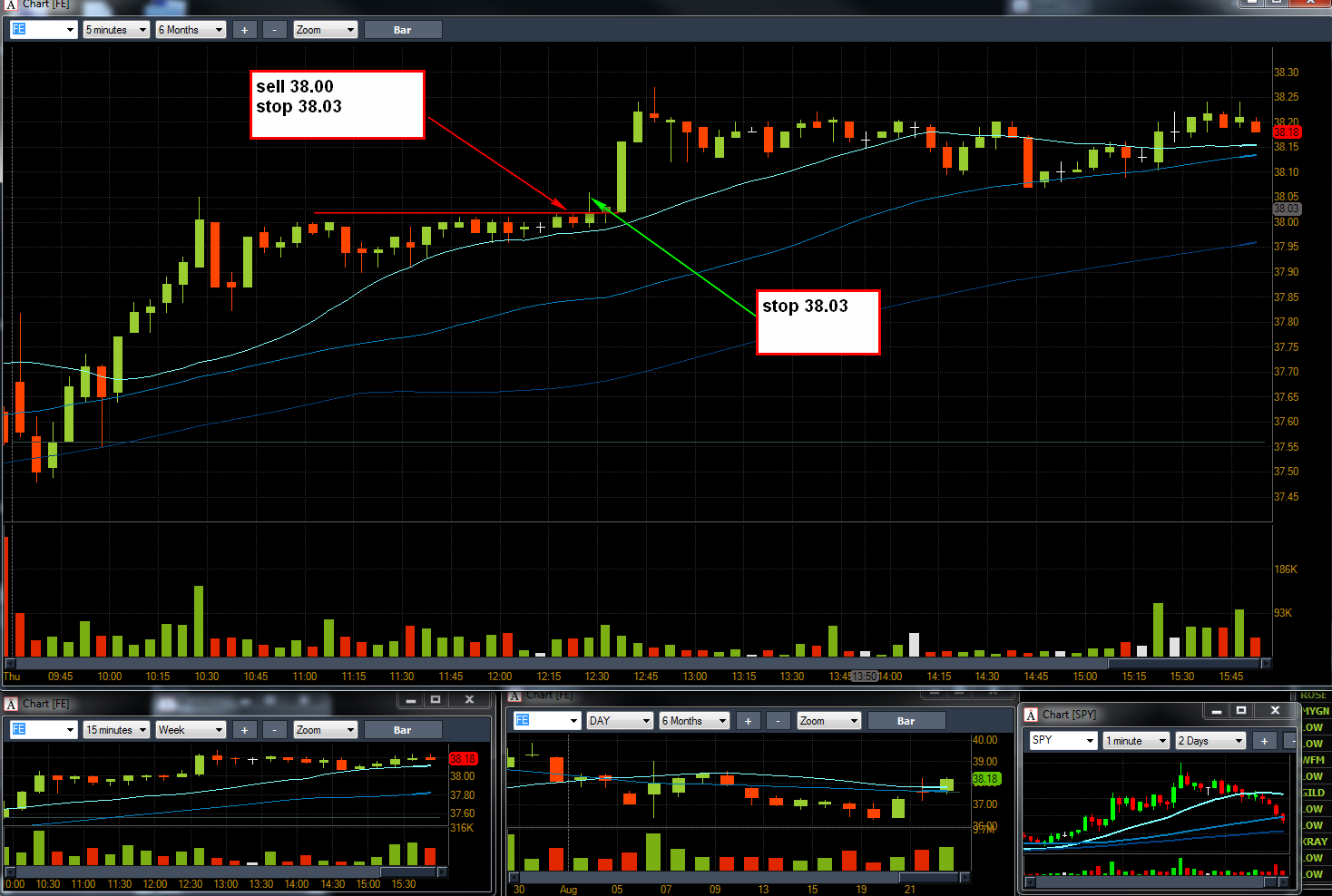Click the chart icon of SPY window title
This screenshot has height=896, width=1332.
tap(1031, 715)
